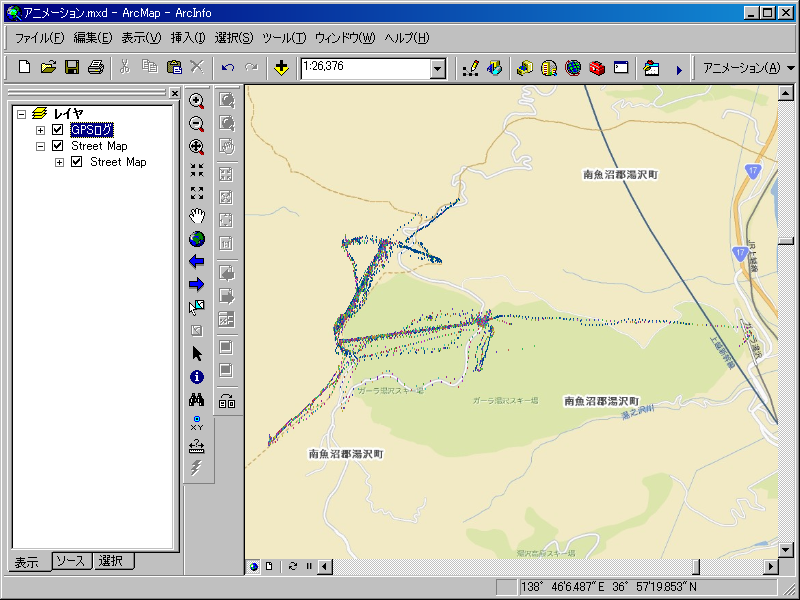Viewport: 800px width, 600px height.
Task: Switch to Data View globe button
Action: click(254, 566)
